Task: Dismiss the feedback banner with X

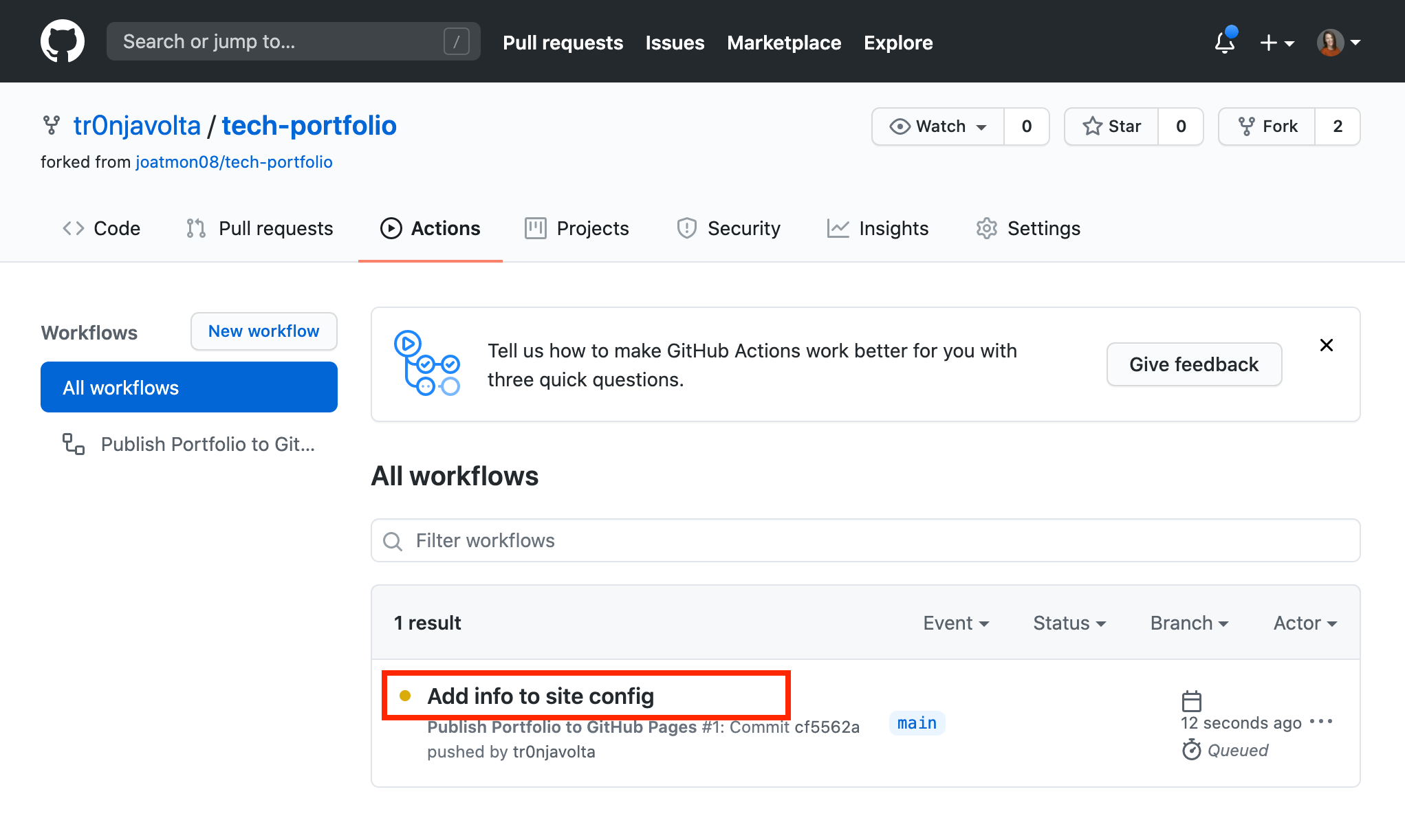Action: click(1327, 345)
